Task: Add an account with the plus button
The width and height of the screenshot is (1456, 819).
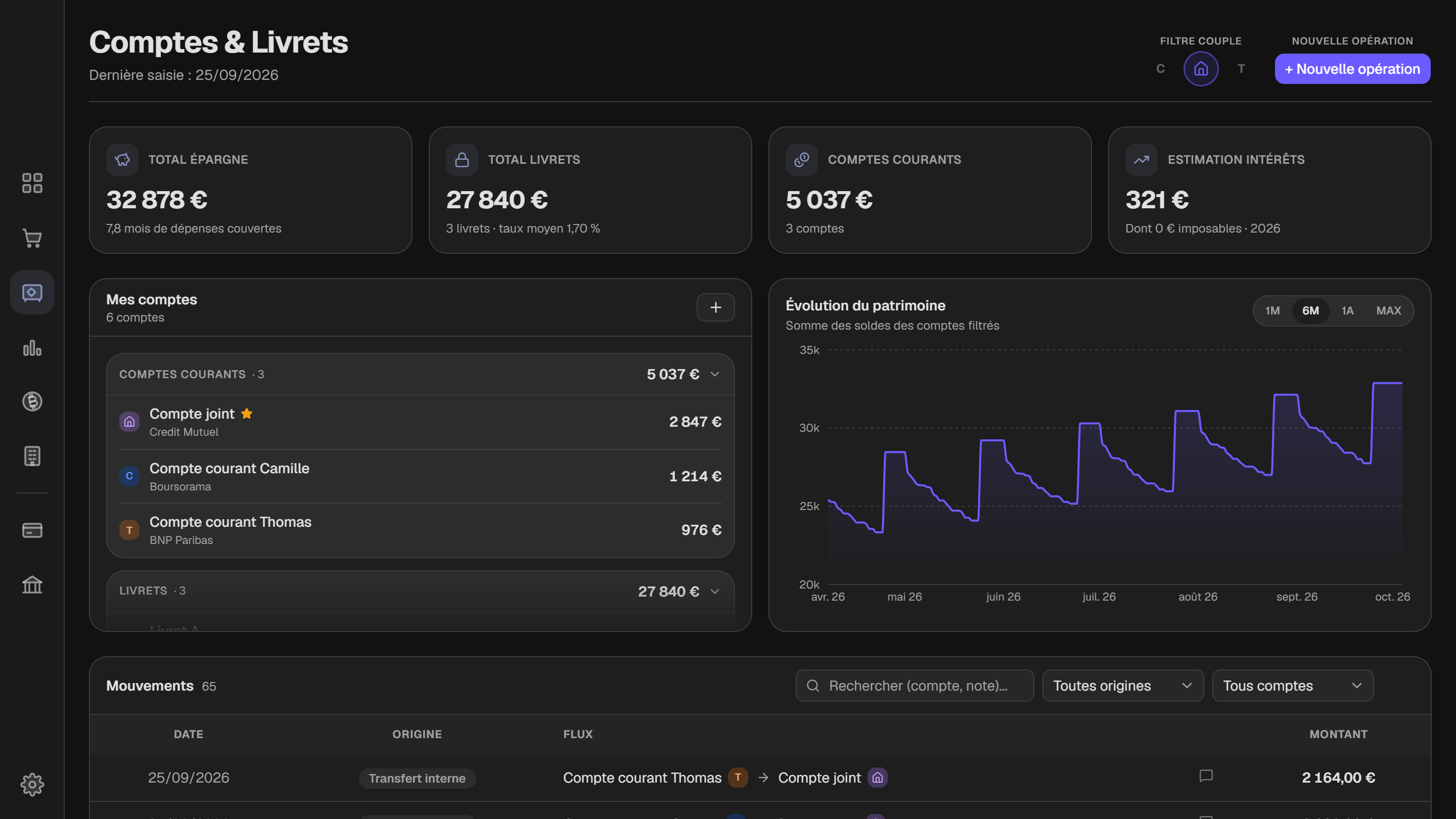Action: click(x=715, y=307)
